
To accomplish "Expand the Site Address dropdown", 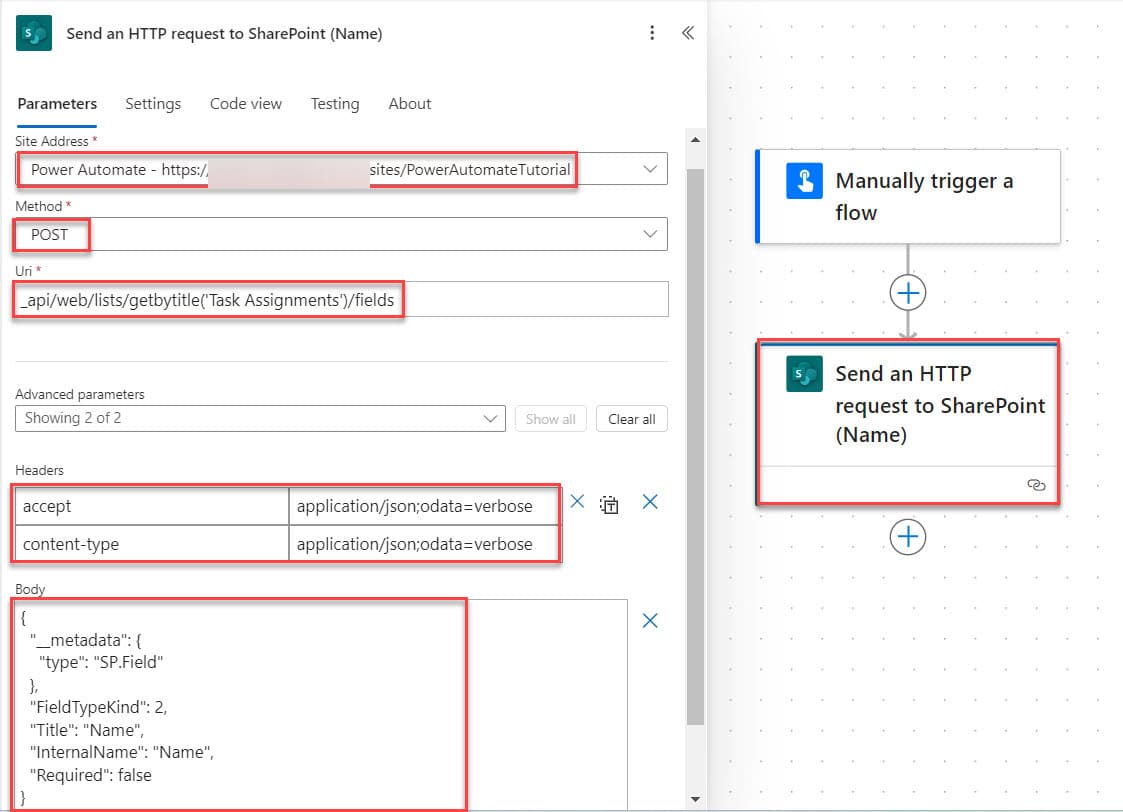I will pyautogui.click(x=650, y=169).
